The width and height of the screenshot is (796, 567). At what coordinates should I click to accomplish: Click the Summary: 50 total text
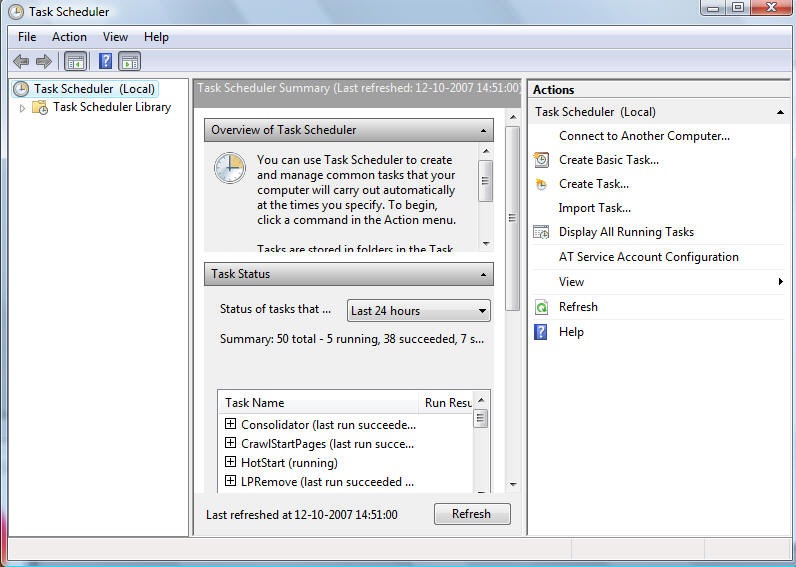click(x=351, y=339)
